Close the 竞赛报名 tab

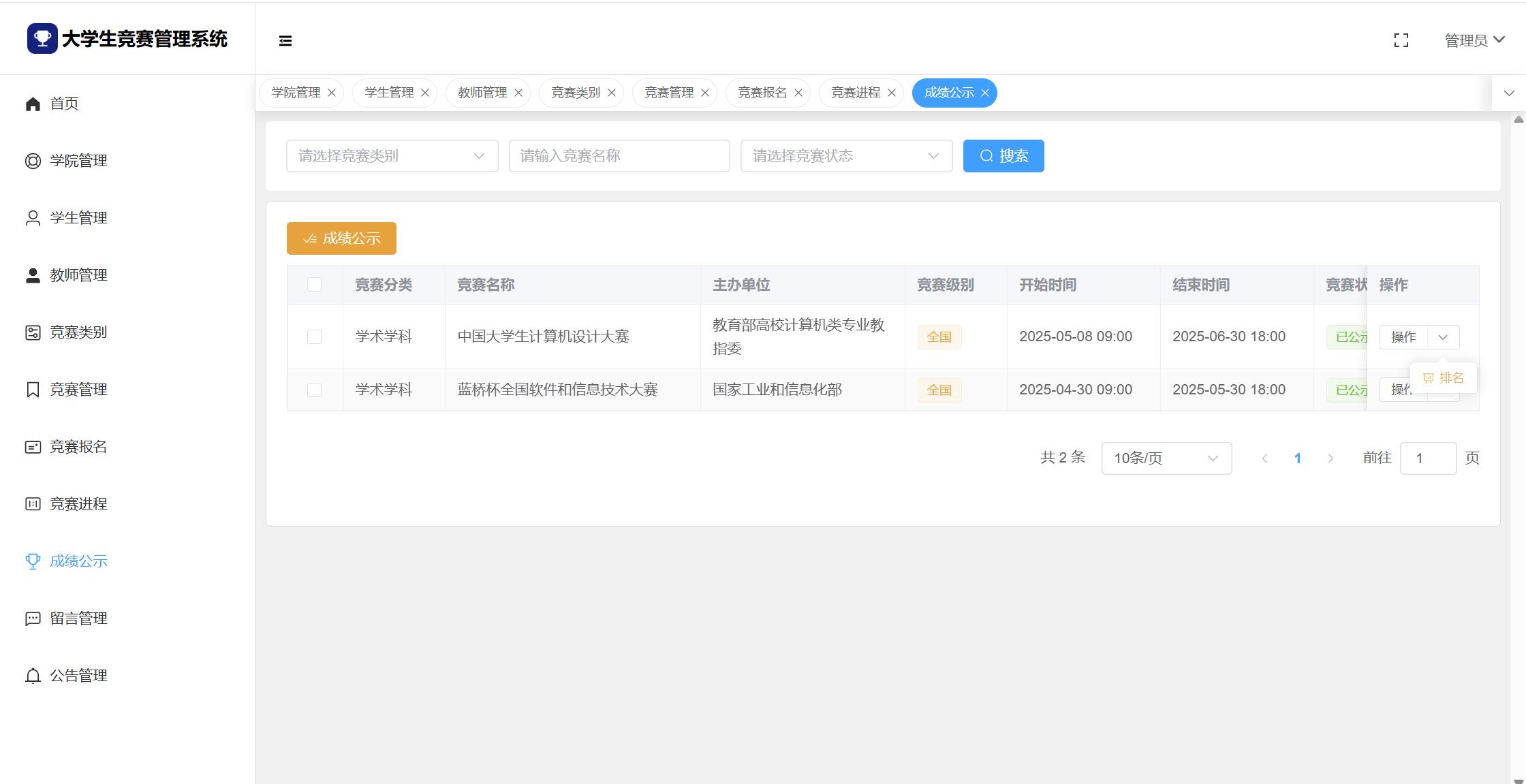(x=798, y=93)
